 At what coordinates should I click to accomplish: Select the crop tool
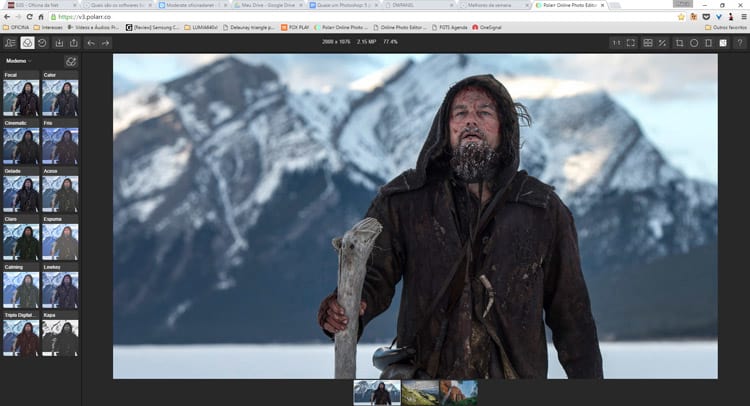(x=679, y=43)
